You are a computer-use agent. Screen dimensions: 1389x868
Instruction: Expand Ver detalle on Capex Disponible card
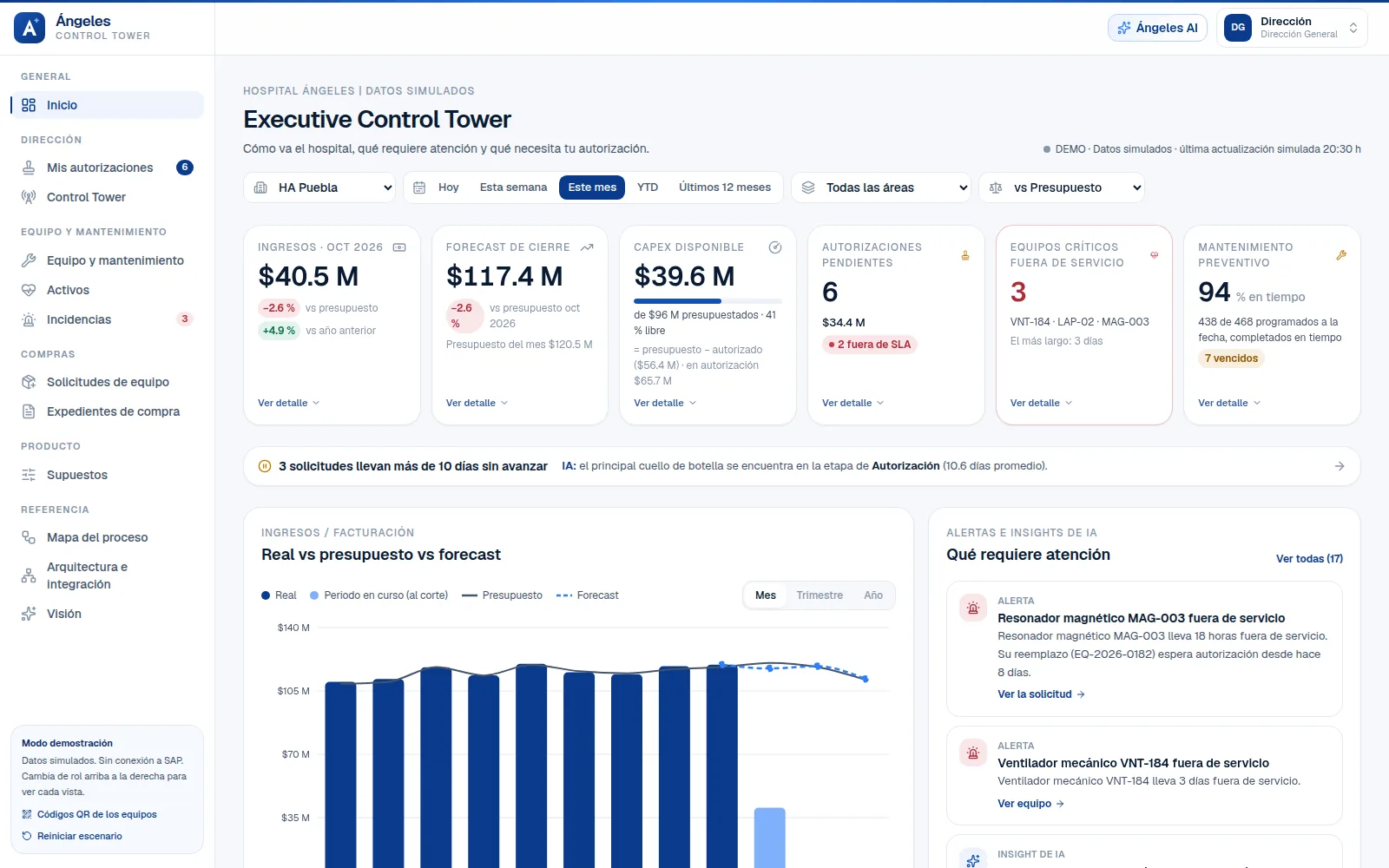pos(665,403)
